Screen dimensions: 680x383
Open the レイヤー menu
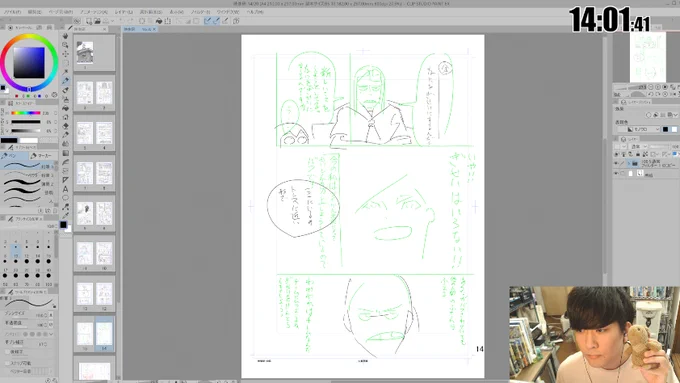point(124,12)
